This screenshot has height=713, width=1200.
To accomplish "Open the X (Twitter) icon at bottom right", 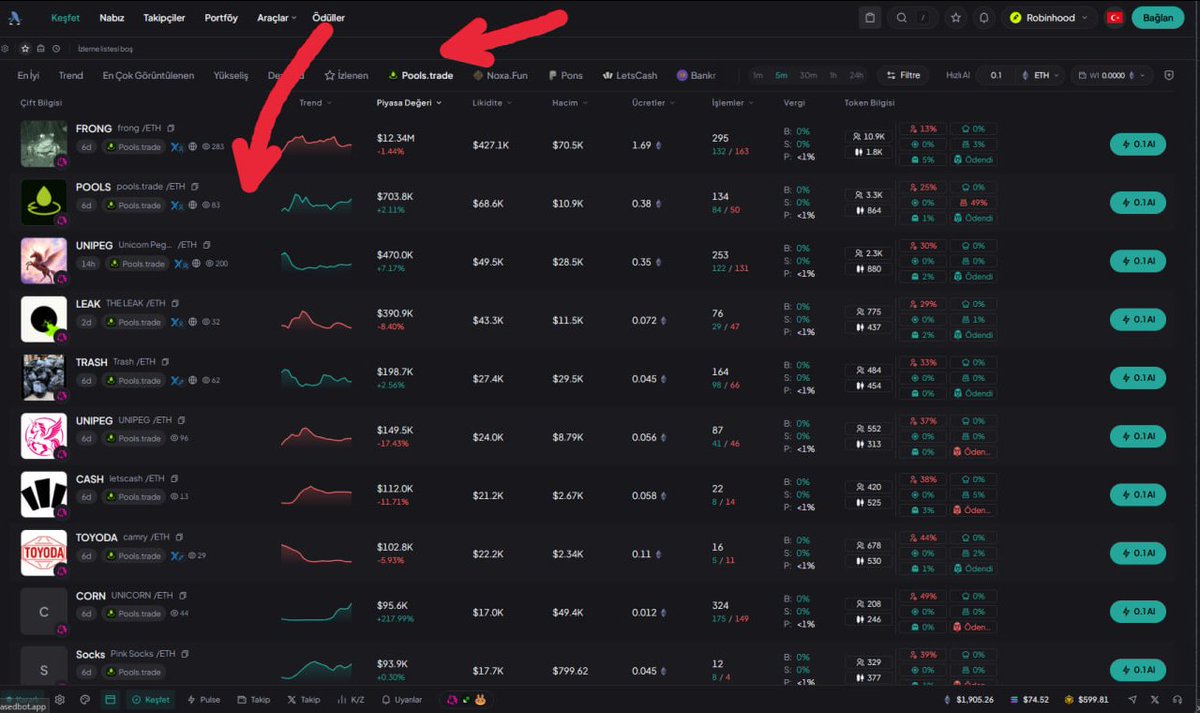I will coord(1155,700).
